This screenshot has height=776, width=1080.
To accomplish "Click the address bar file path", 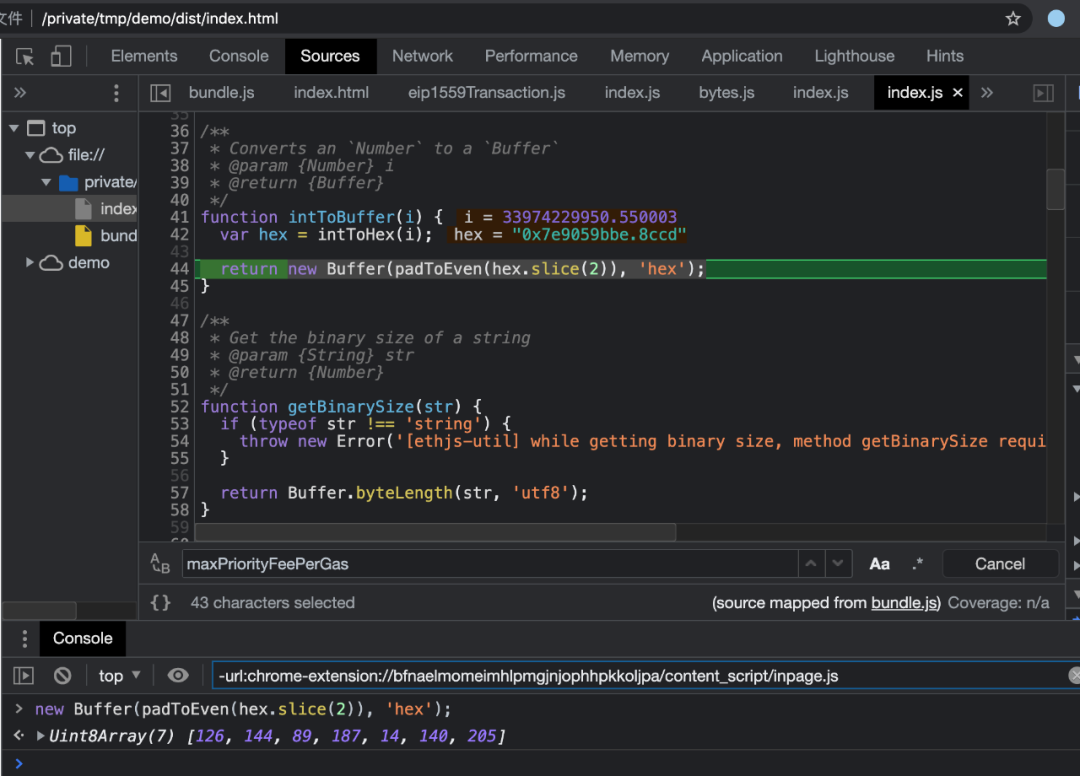I will point(160,19).
